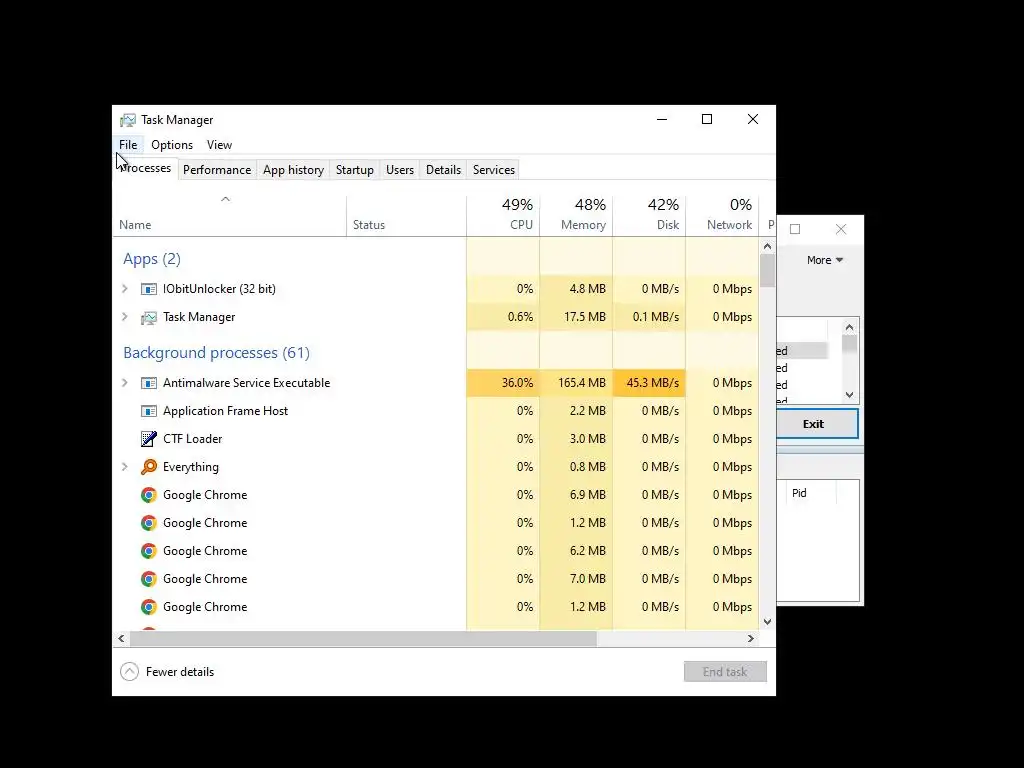
Task: Click the 0.6% CPU value for Task Manager
Action: [520, 317]
